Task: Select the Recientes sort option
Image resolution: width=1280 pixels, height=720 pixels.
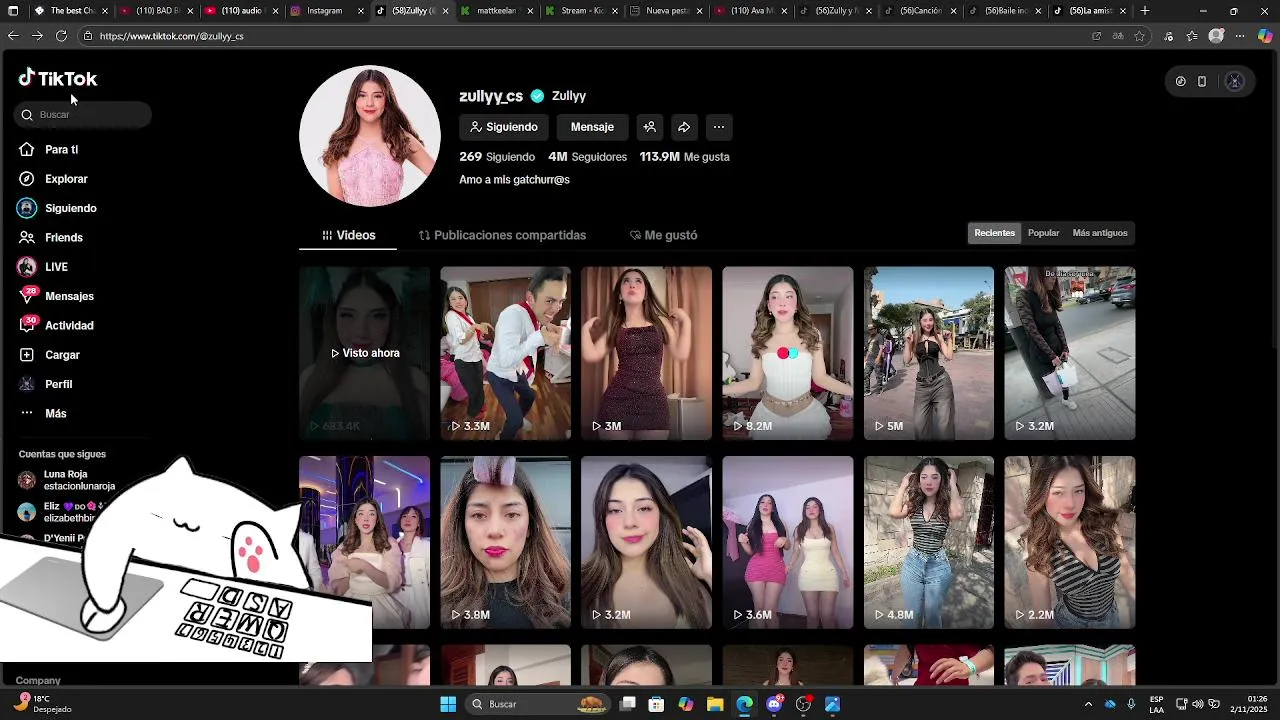Action: (x=994, y=233)
